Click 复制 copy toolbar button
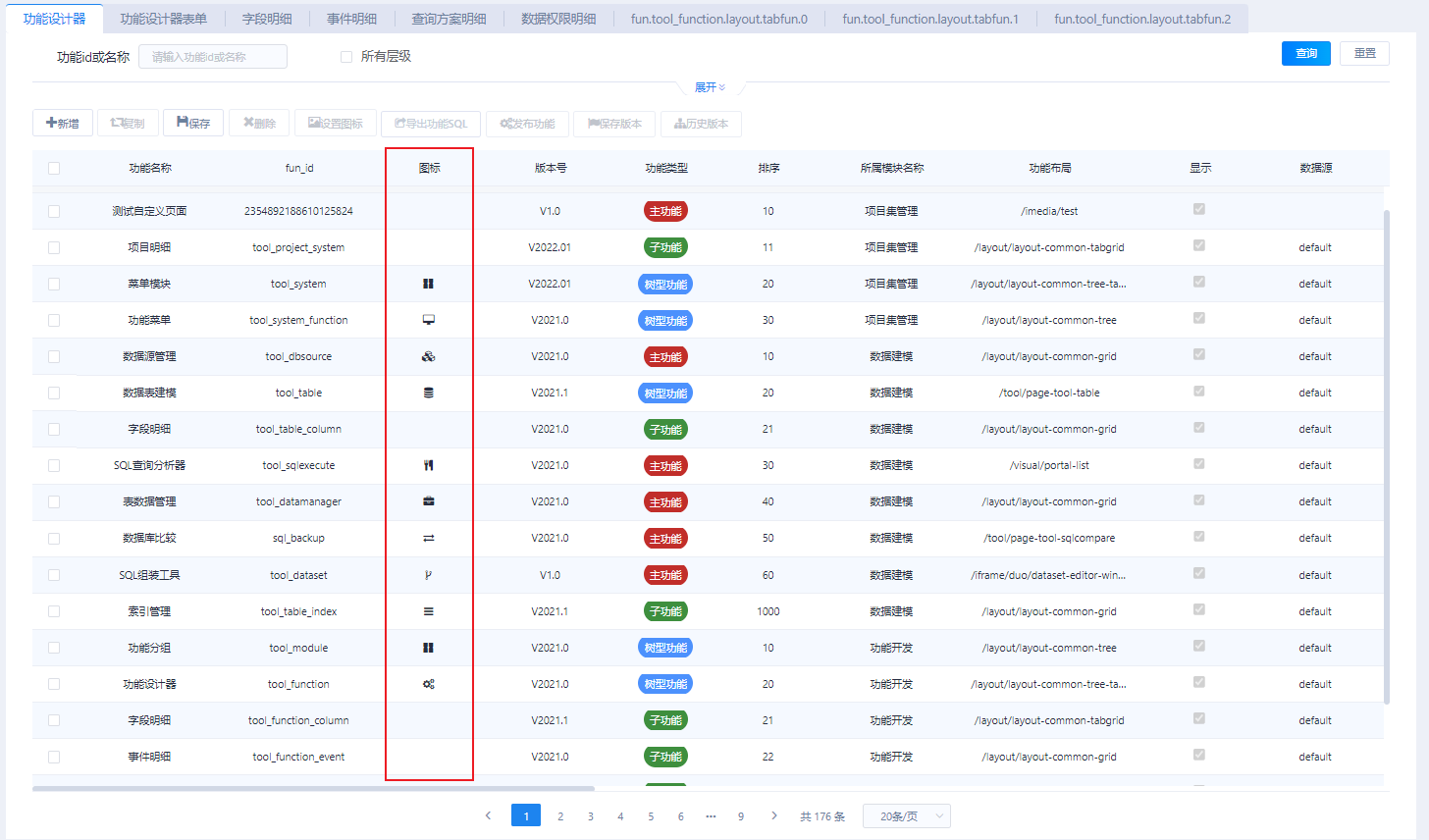Screen dimensions: 1429x840 128,123
